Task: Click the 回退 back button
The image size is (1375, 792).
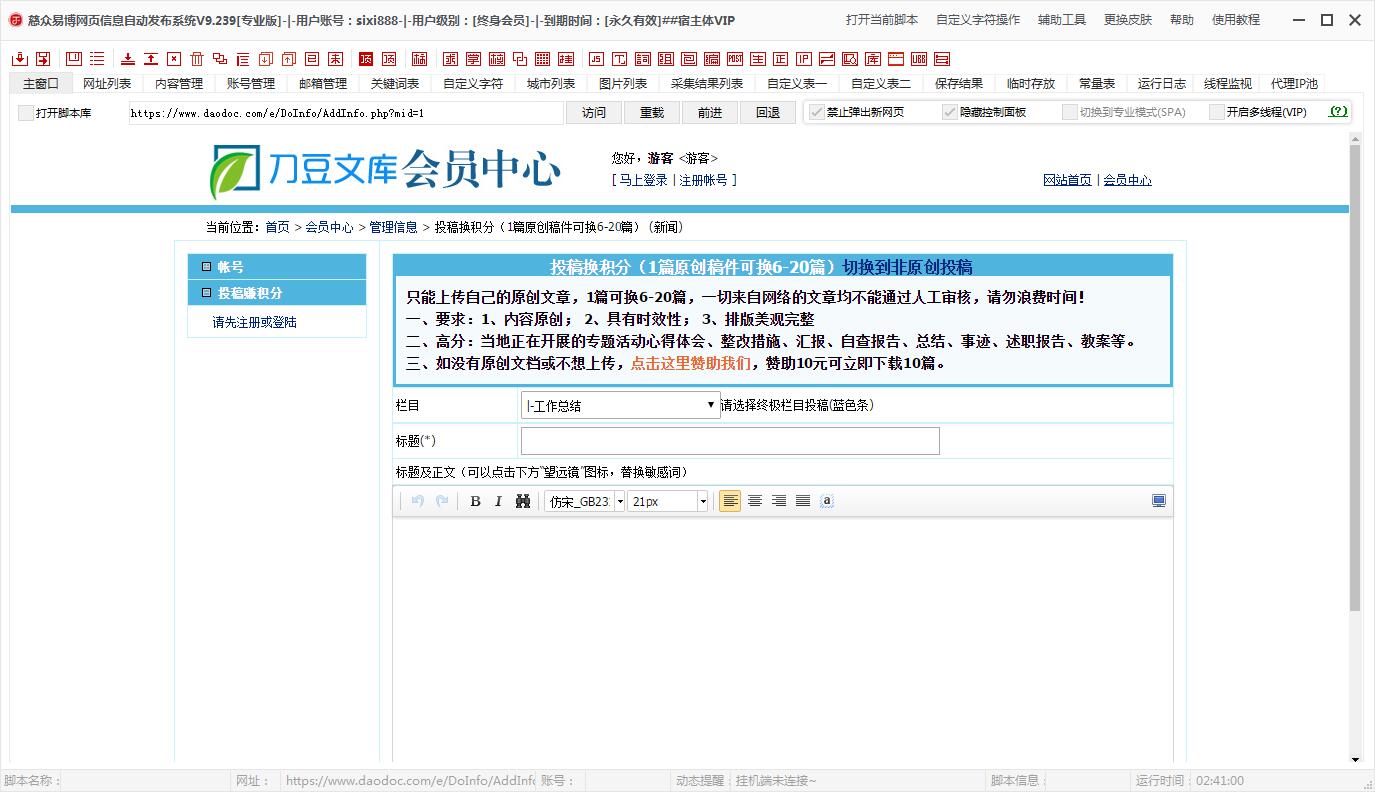Action: tap(768, 113)
